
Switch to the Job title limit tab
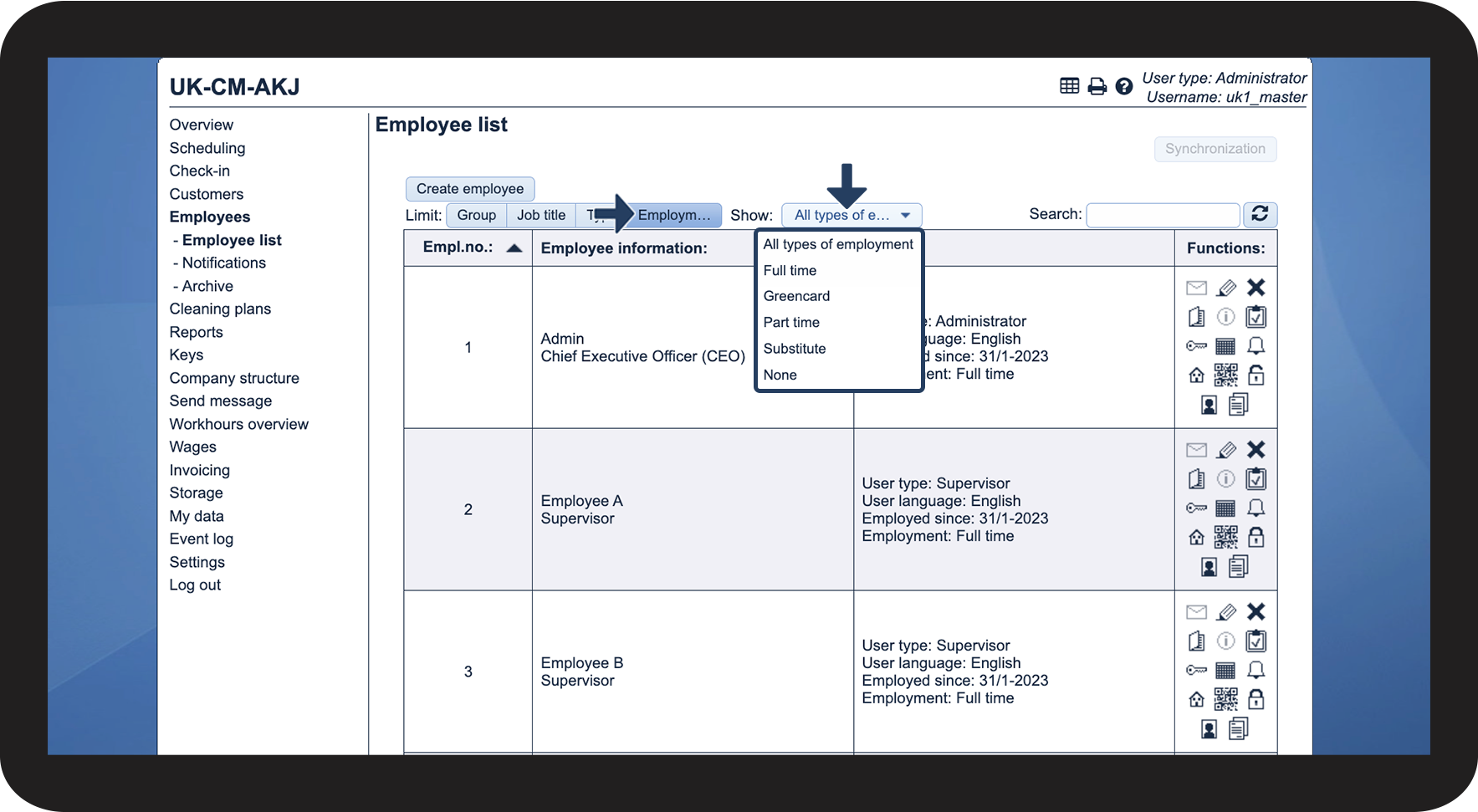(x=540, y=215)
